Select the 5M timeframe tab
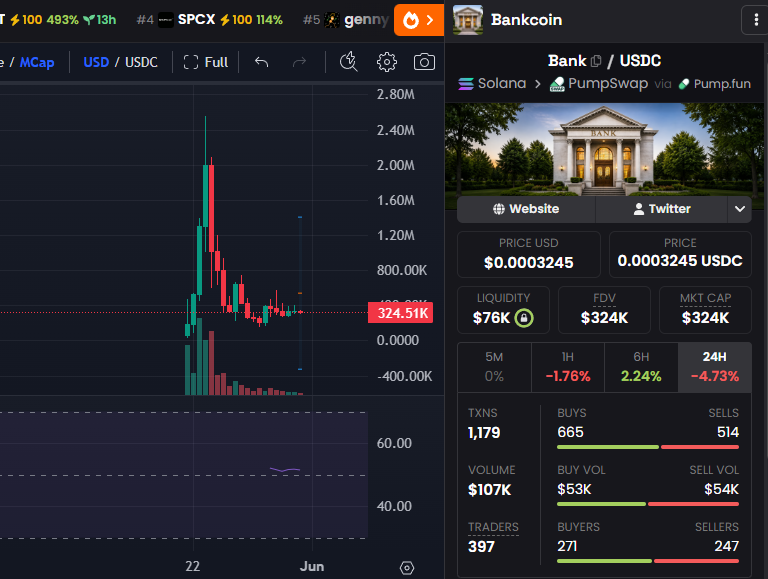This screenshot has height=579, width=768. (x=494, y=367)
